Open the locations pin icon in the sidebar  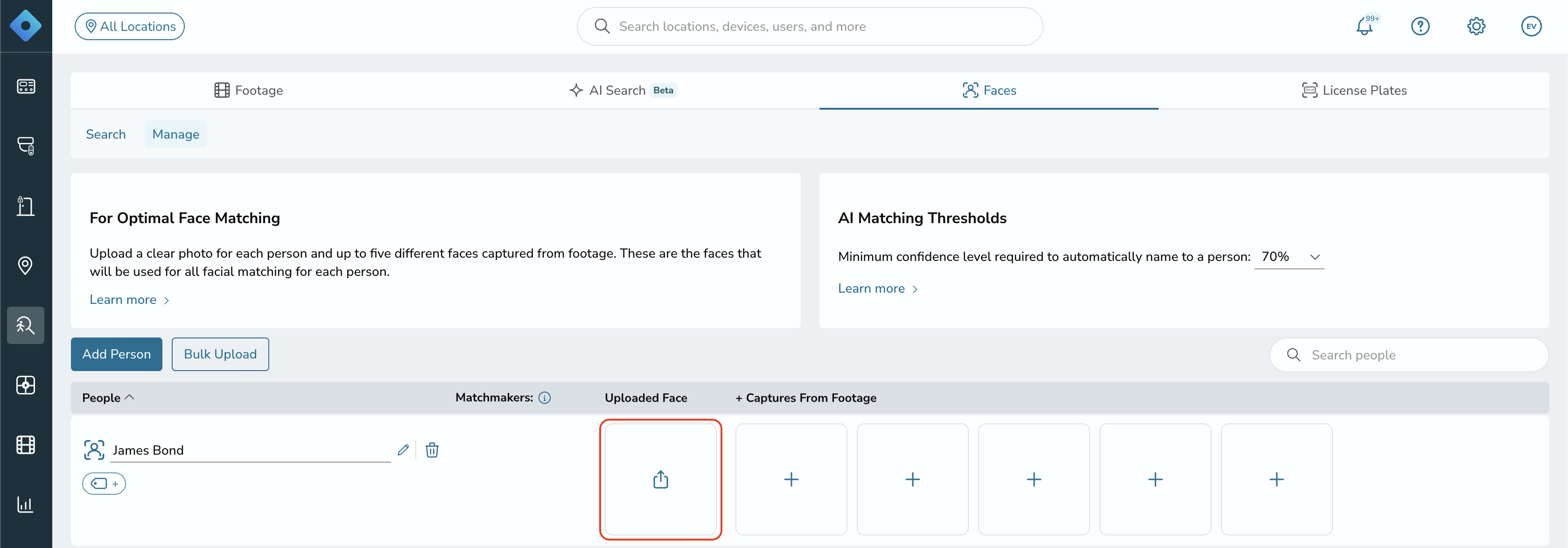[26, 266]
